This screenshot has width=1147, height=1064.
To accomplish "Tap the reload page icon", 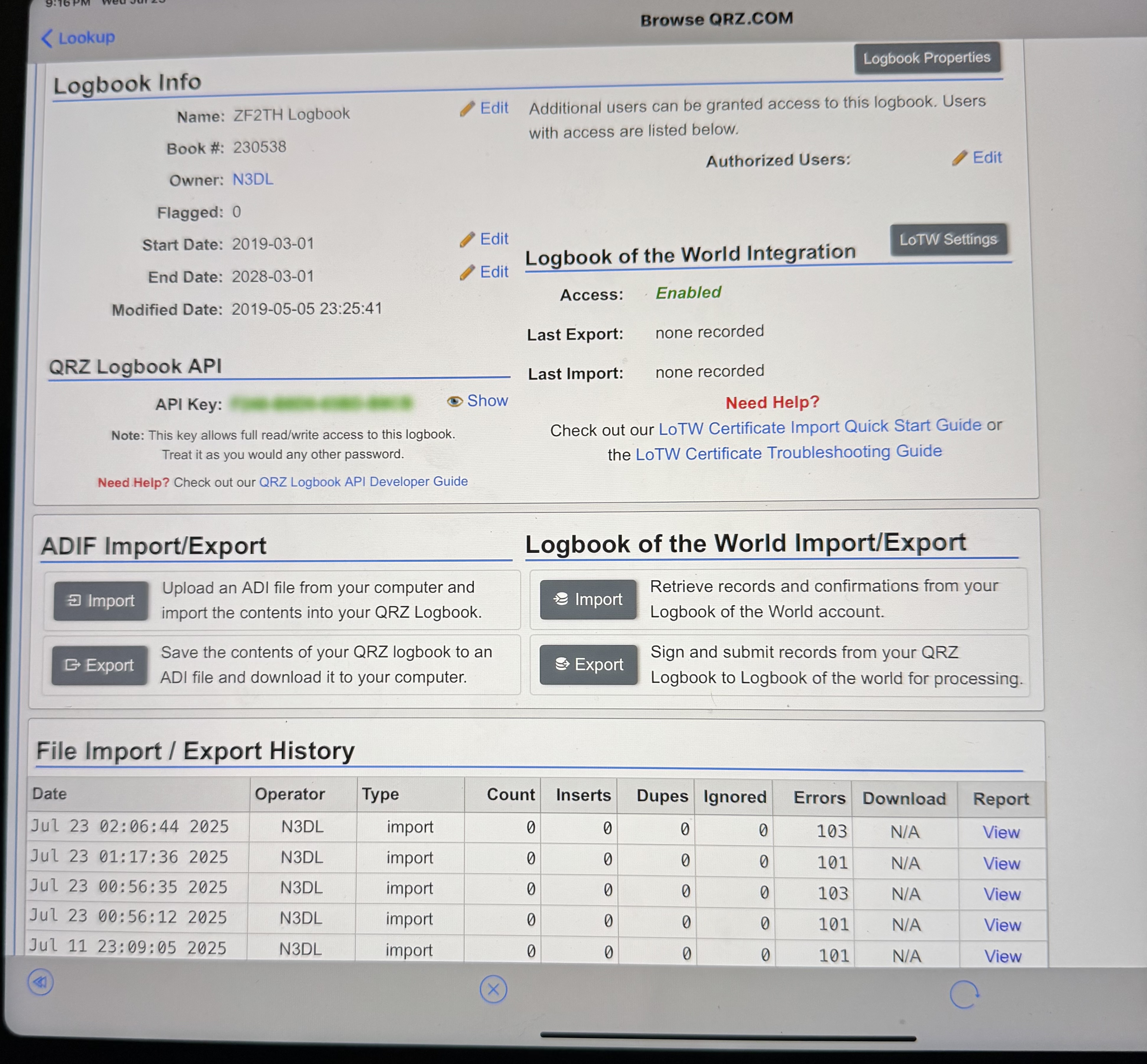I will coord(964,995).
